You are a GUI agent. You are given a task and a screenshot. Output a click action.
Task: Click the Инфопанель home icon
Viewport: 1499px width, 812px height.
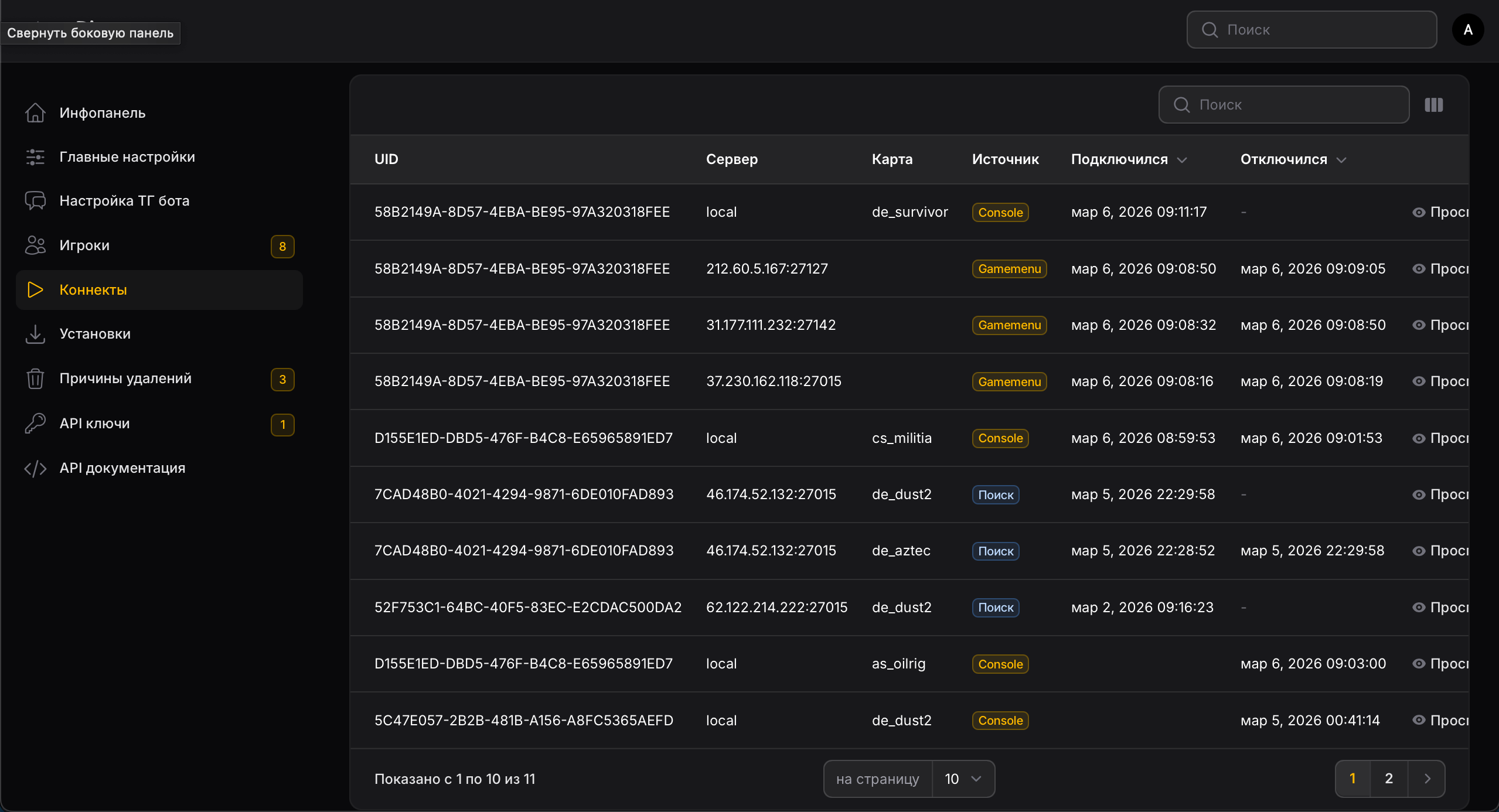[35, 112]
